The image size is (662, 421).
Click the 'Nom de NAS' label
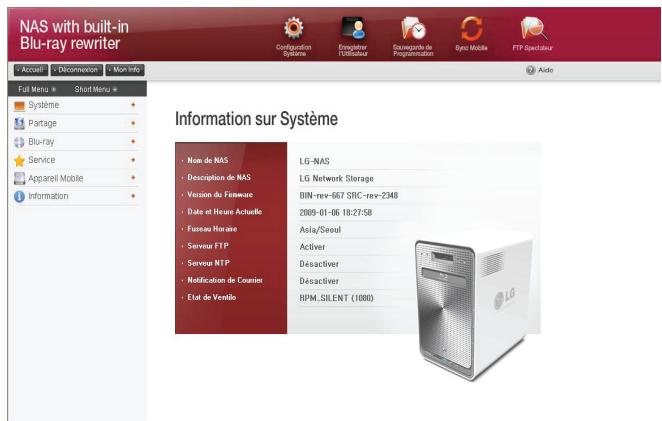[208, 160]
